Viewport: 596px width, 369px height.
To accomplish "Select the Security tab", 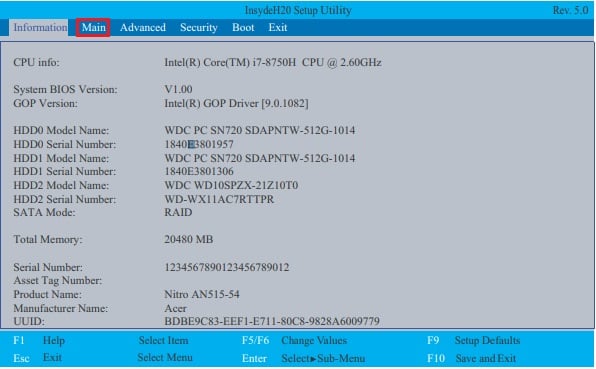I will point(199,27).
